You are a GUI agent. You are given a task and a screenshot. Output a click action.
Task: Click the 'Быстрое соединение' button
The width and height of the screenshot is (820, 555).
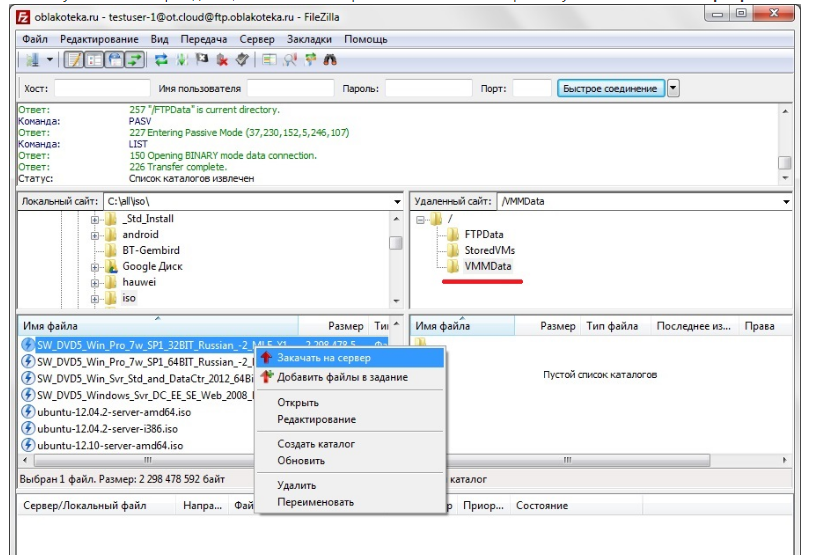click(x=610, y=88)
